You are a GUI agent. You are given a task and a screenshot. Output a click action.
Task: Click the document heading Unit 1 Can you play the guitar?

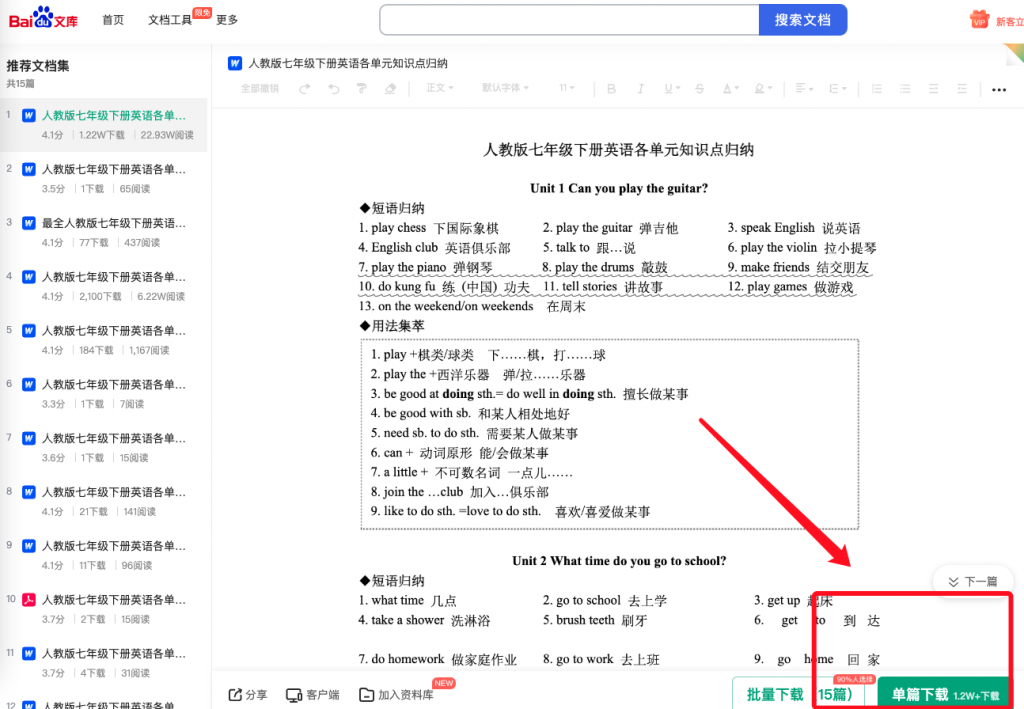(618, 188)
